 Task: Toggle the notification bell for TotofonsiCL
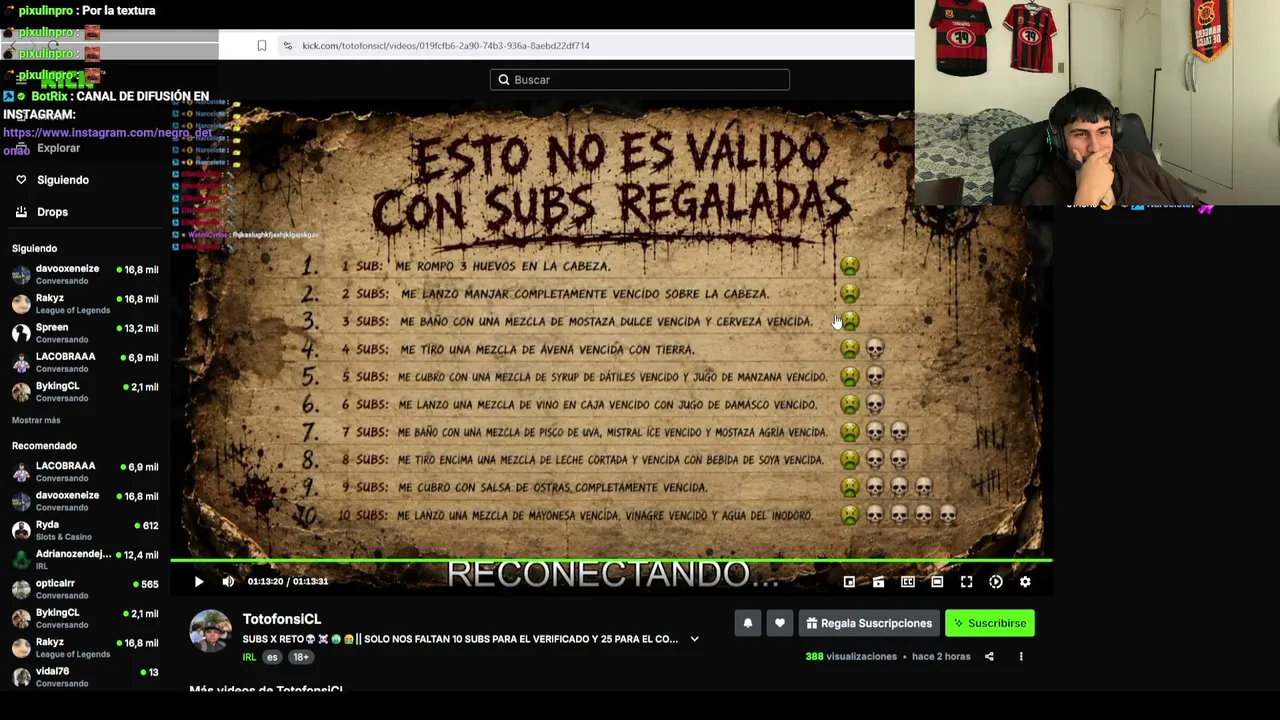click(x=747, y=623)
